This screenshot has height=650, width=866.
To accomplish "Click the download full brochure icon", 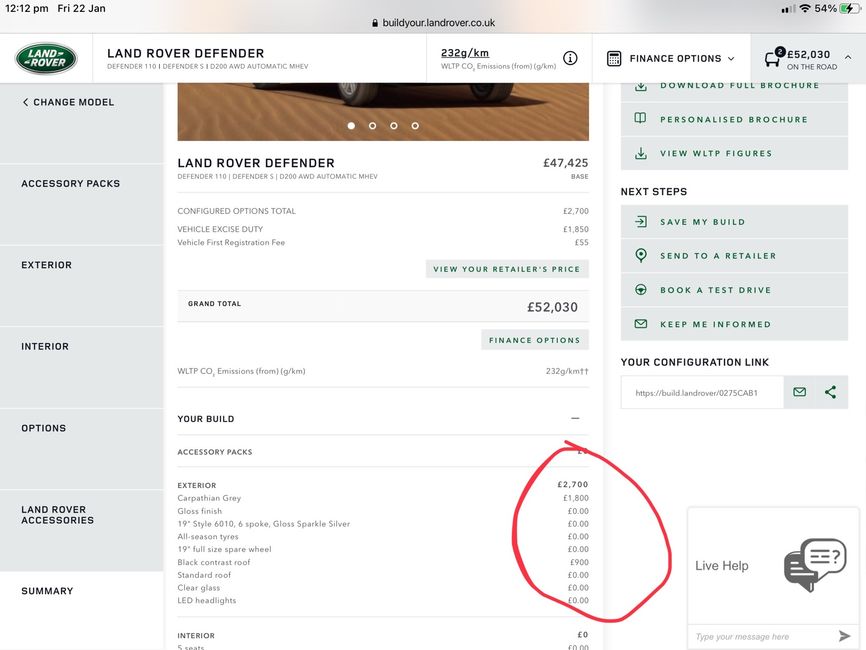I will (641, 86).
